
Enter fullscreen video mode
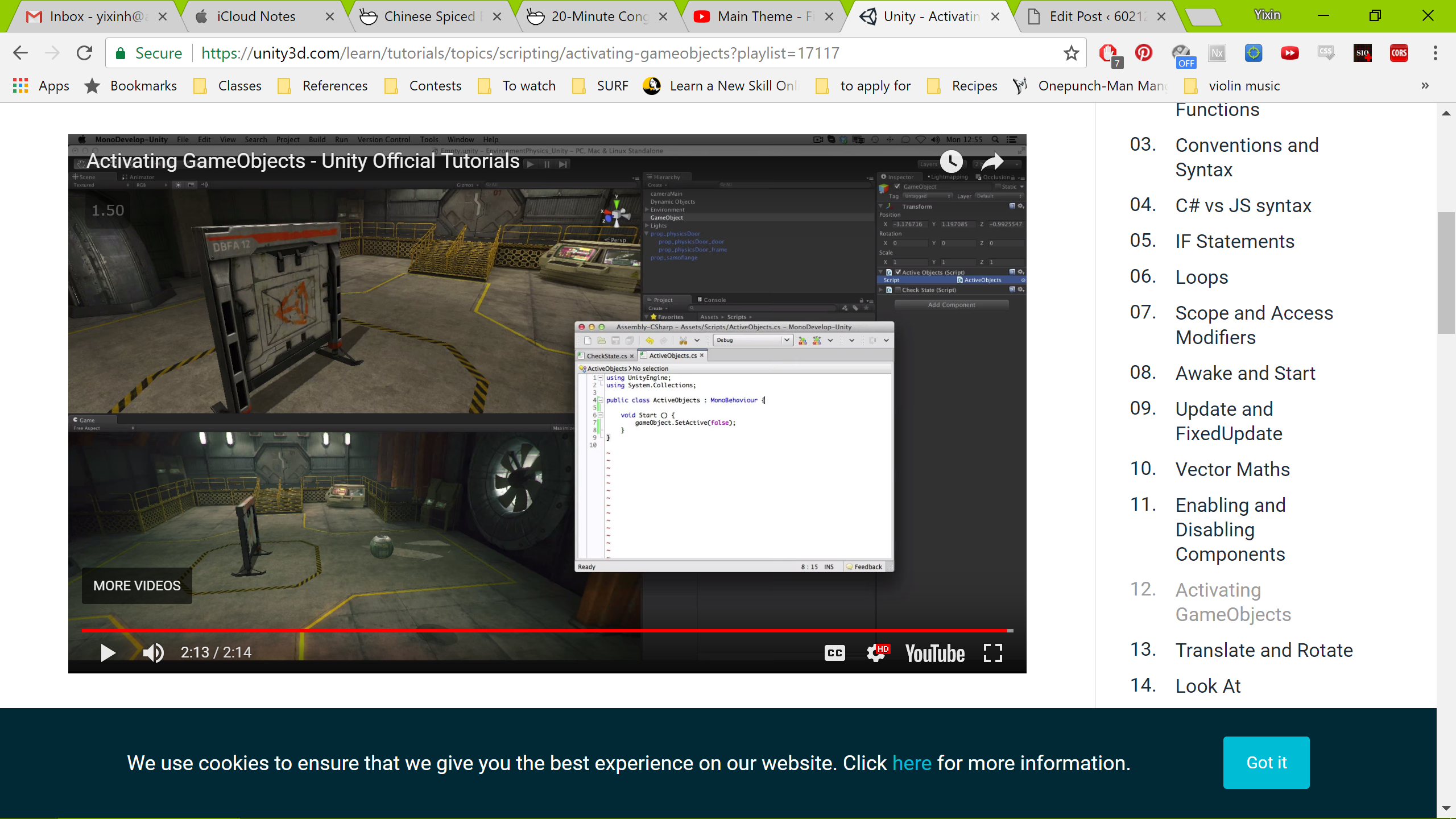tap(993, 653)
